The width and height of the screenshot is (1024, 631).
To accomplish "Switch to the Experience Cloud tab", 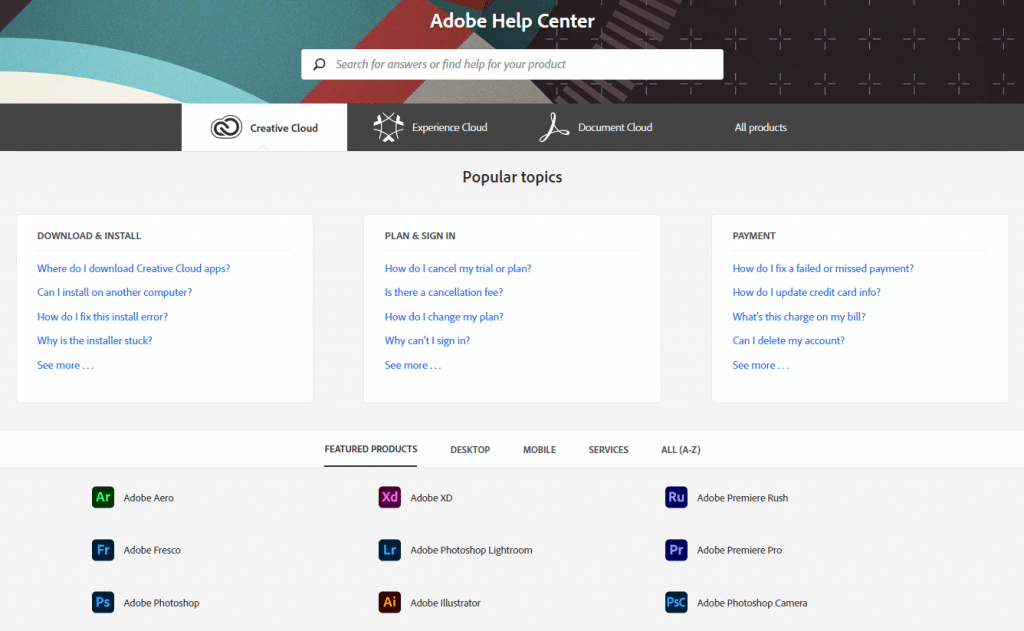I will [430, 128].
